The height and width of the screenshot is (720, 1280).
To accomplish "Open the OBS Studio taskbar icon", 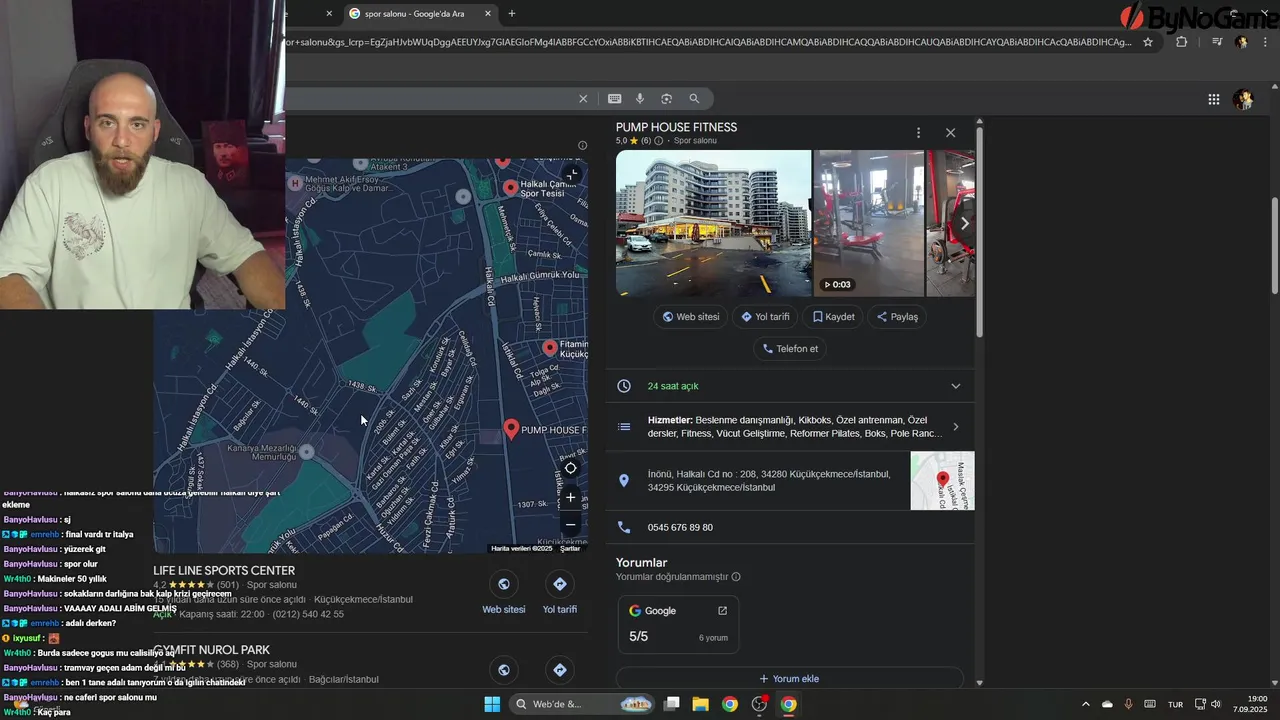I will coord(759,704).
